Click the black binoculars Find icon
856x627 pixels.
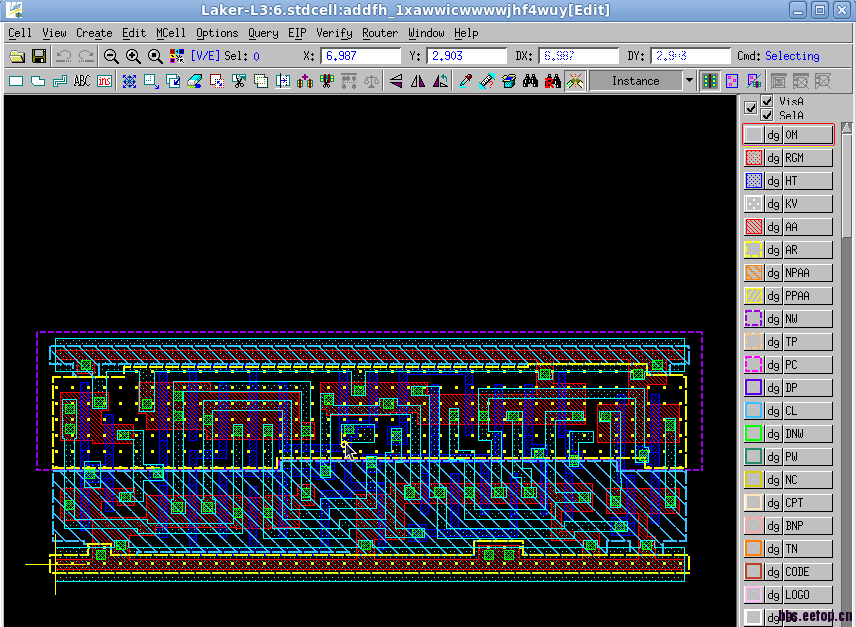(530, 81)
